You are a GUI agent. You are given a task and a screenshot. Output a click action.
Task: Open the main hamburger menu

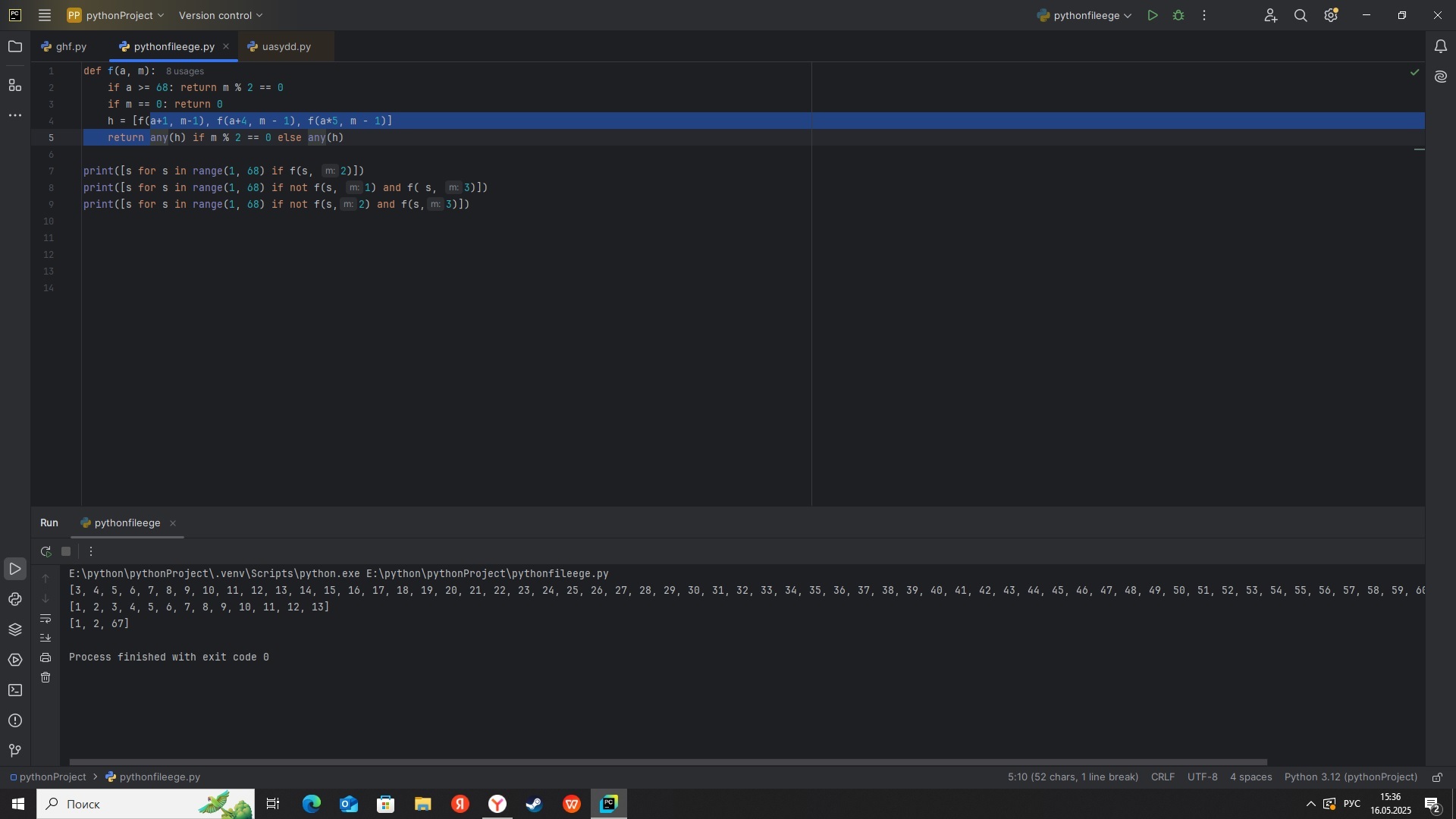[x=45, y=15]
